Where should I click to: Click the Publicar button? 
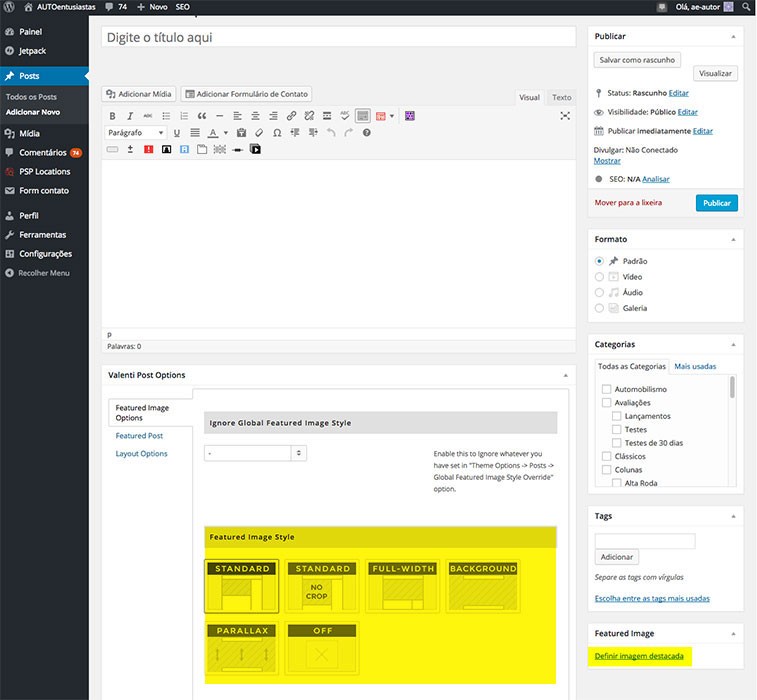click(x=716, y=202)
